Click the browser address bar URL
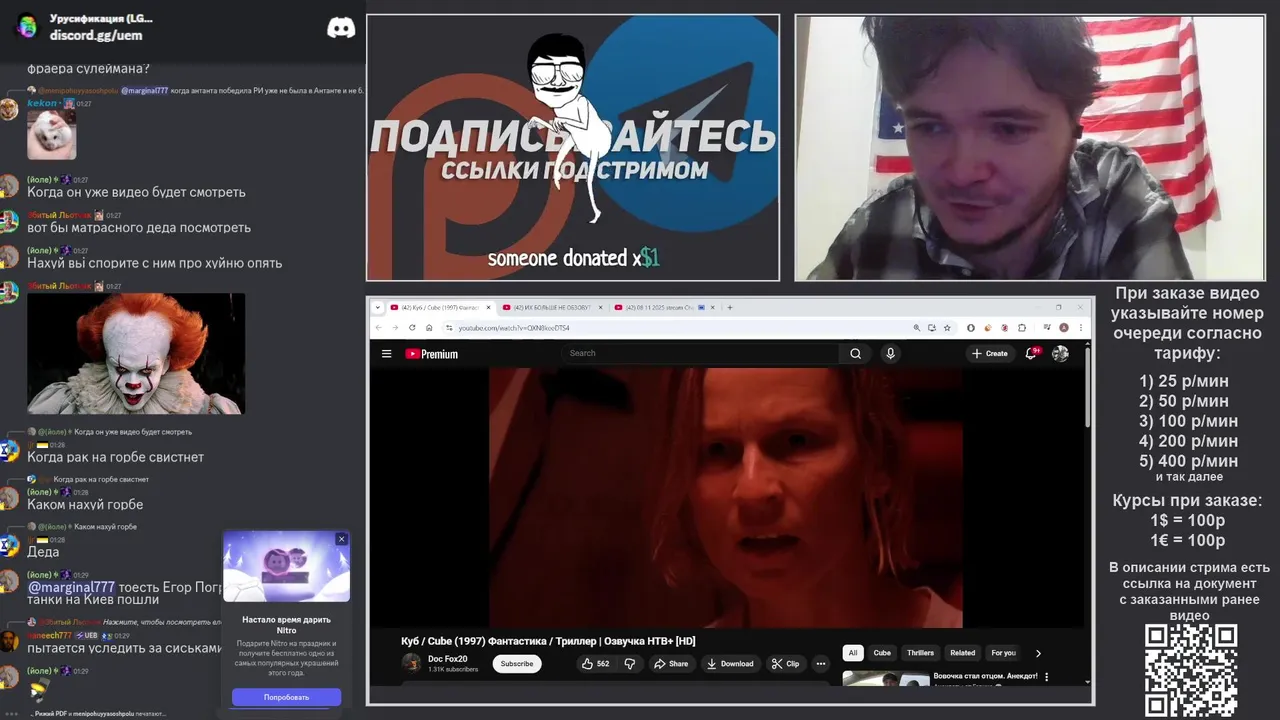 pos(514,328)
